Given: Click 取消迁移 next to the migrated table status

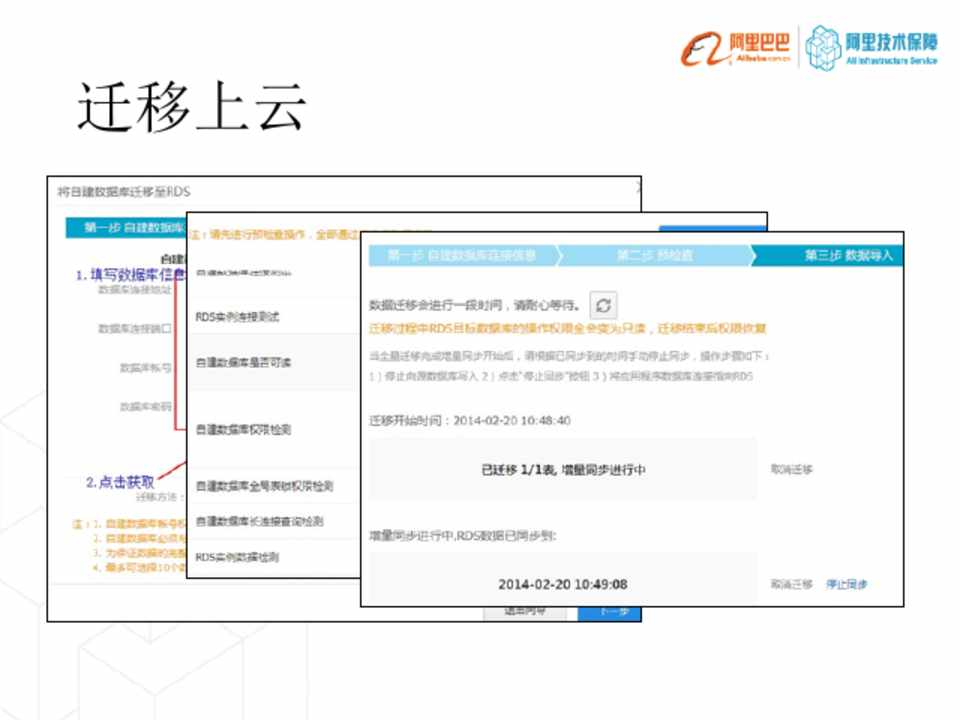Looking at the screenshot, I should [x=791, y=469].
